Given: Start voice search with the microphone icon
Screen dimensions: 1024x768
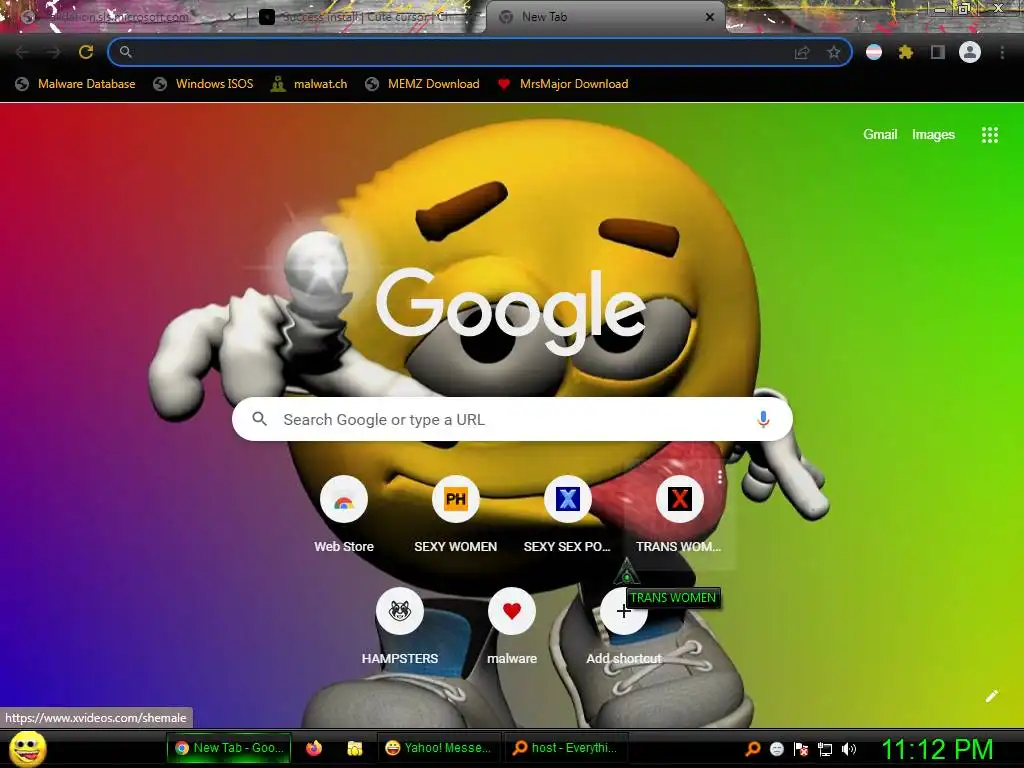Looking at the screenshot, I should 763,419.
